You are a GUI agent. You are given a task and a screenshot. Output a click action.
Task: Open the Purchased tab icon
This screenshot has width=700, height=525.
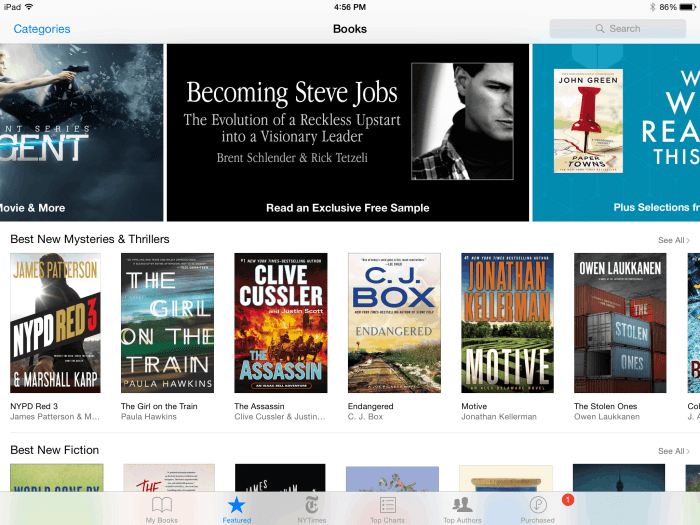pos(538,505)
